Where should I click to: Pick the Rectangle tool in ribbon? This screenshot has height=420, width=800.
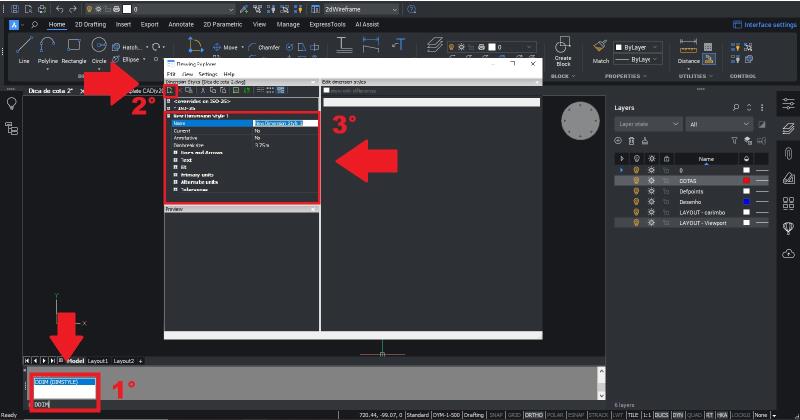74,47
